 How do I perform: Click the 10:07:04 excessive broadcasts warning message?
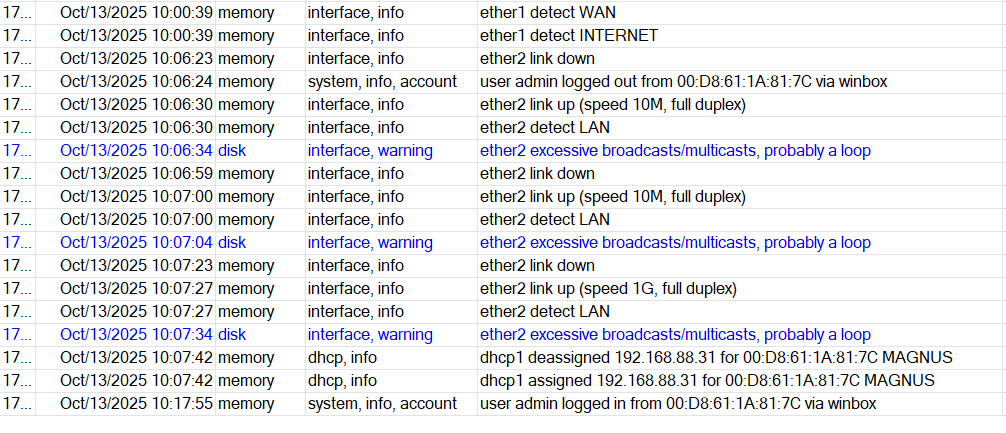(675, 243)
